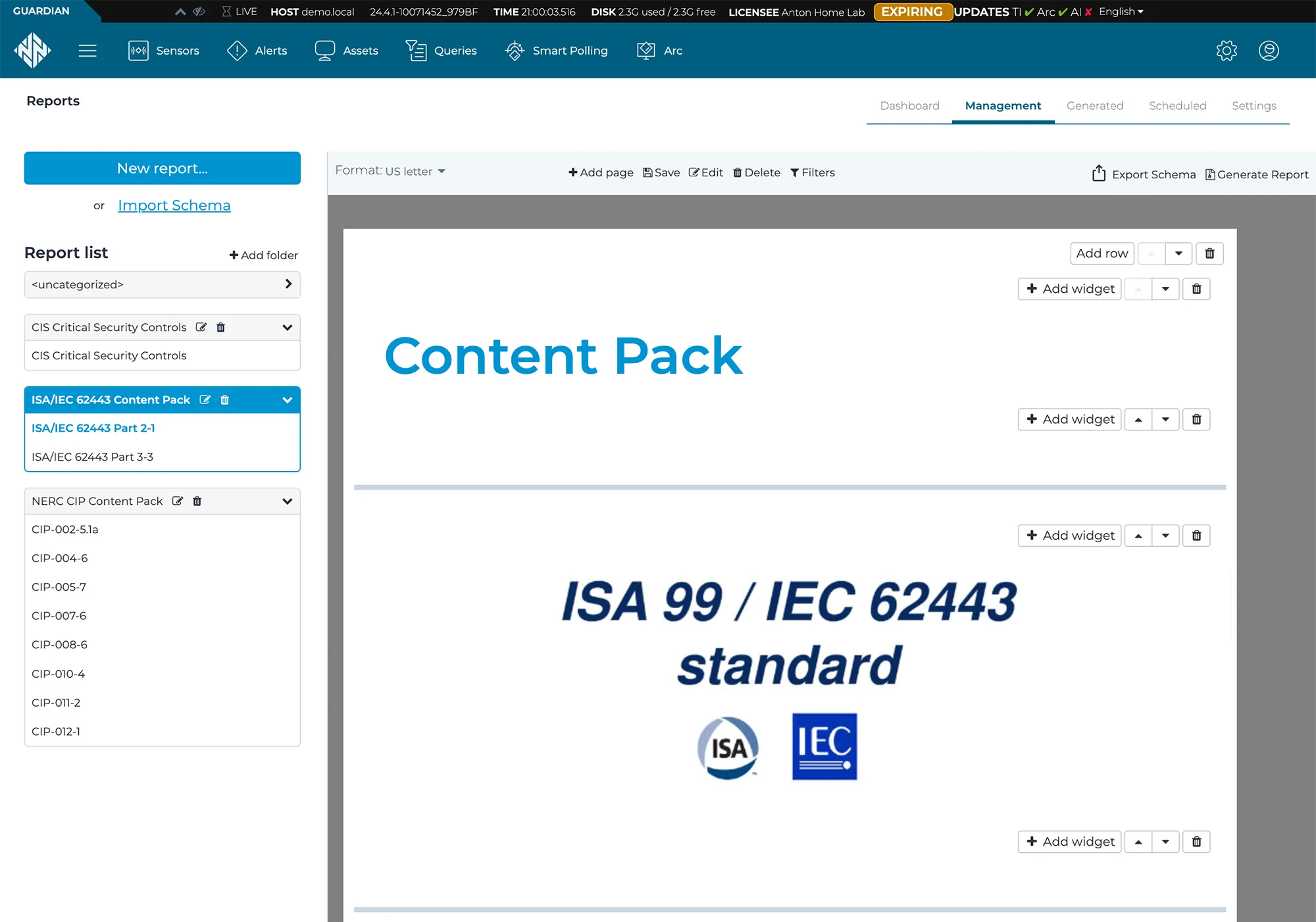Switch to the Dashboard tab
Screen dimensions: 1316x922
click(x=909, y=106)
